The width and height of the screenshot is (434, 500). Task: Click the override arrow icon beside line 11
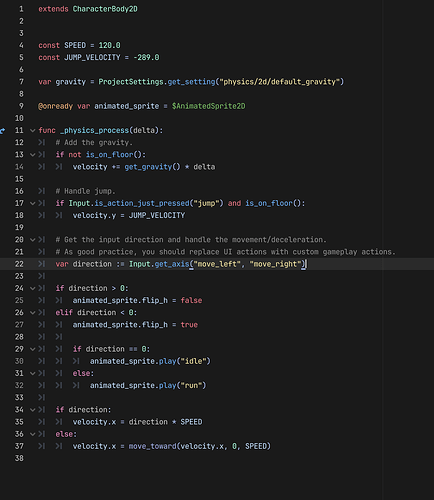(x=2, y=131)
